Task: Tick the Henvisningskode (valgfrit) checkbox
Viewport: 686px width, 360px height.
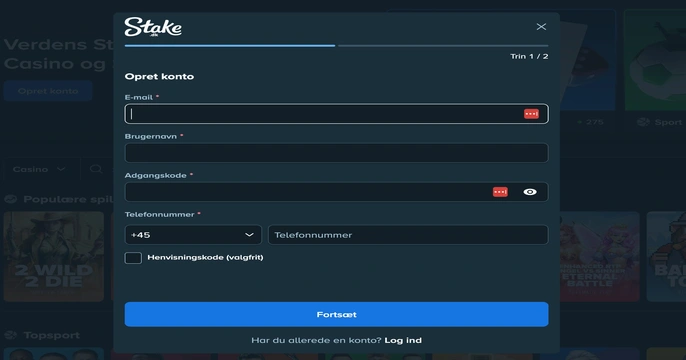Action: coord(133,258)
